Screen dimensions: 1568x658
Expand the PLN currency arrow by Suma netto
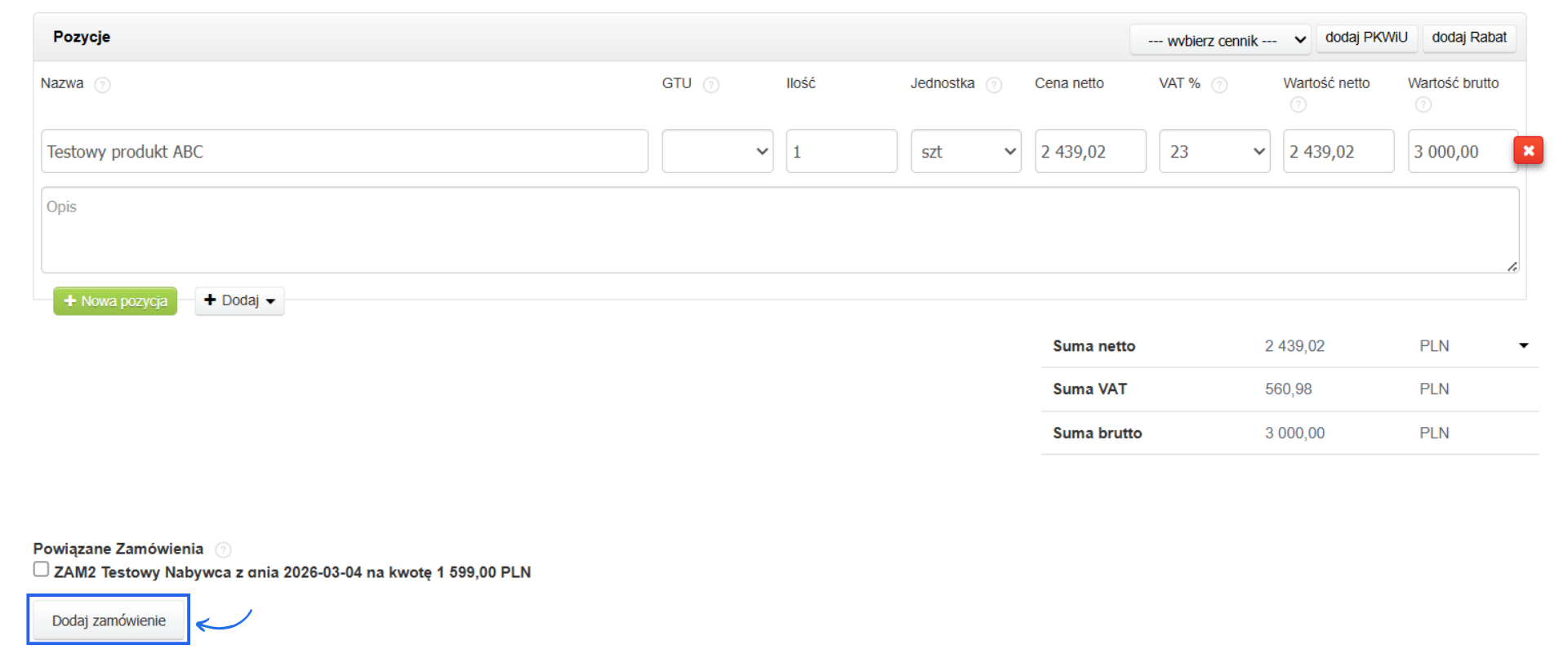(x=1523, y=345)
